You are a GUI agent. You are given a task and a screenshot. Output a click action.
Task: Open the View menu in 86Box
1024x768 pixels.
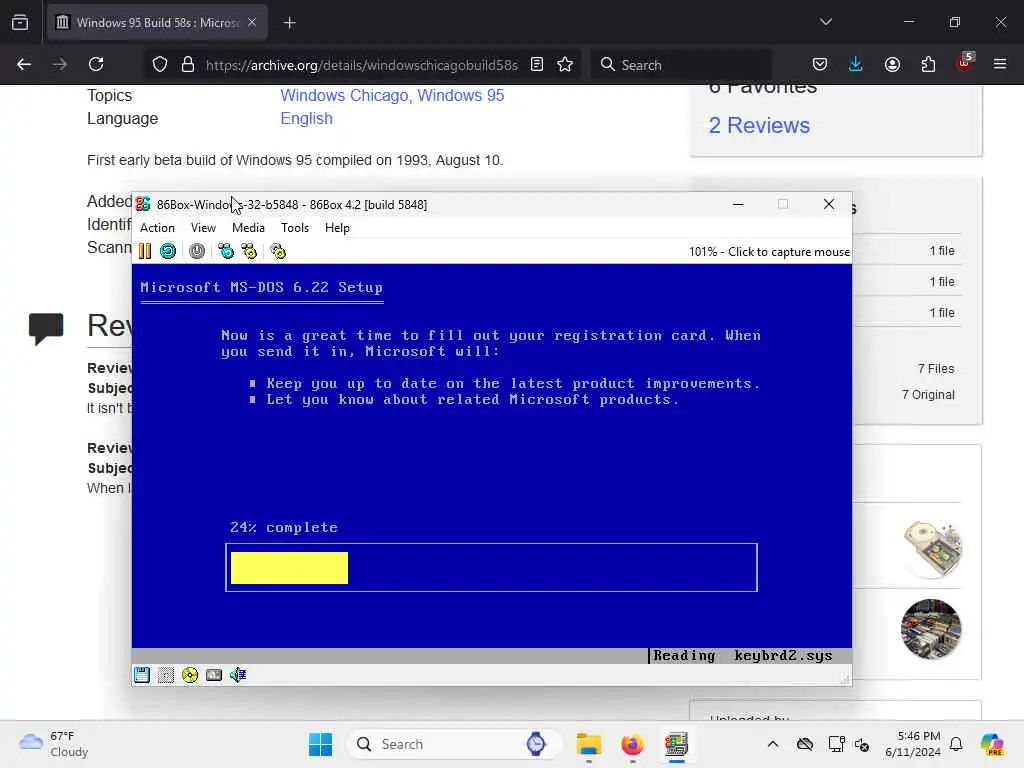pyautogui.click(x=203, y=228)
